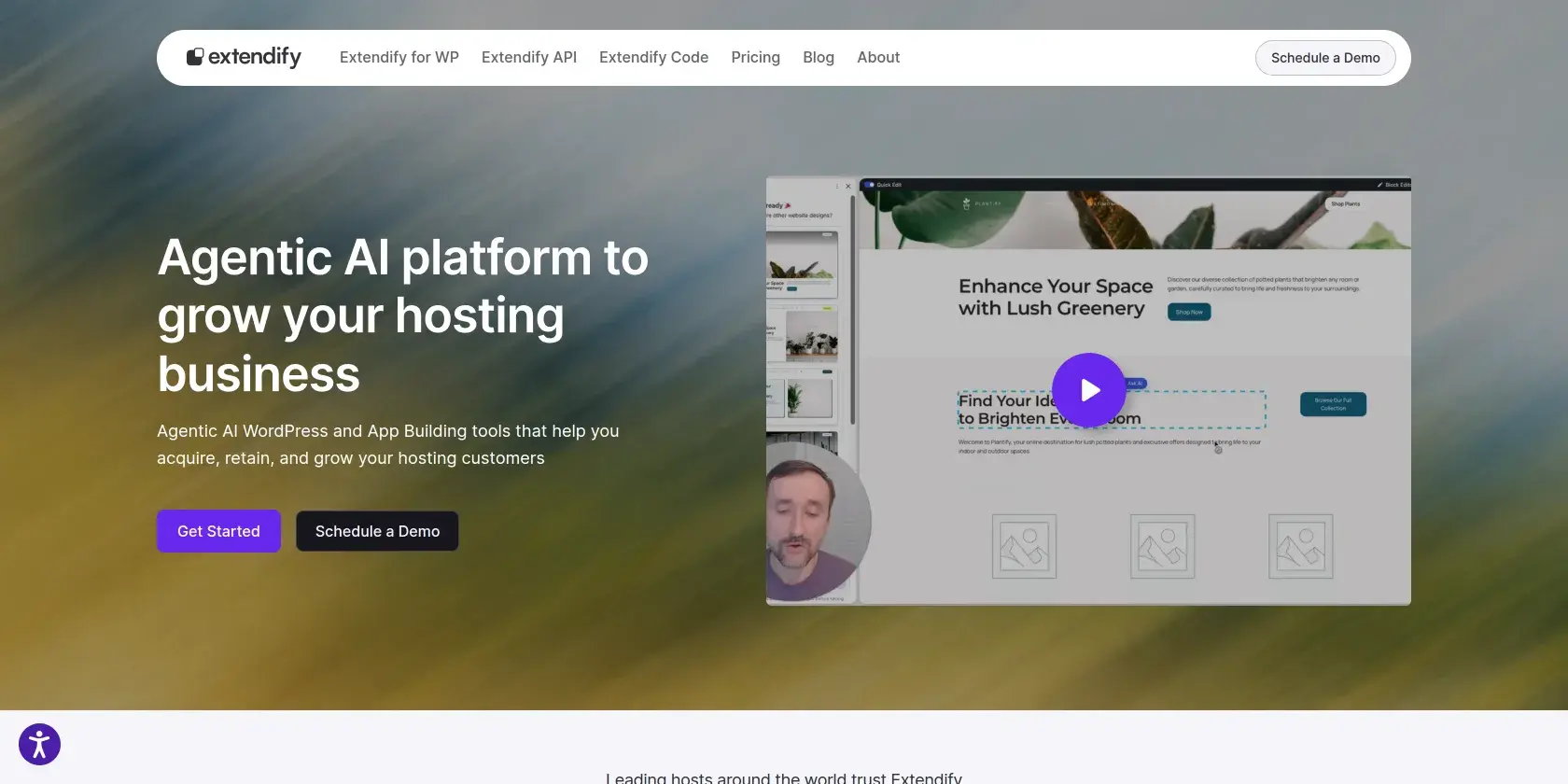Click the 'Leading hosts around the world' text
The image size is (1568, 784).
(784, 777)
